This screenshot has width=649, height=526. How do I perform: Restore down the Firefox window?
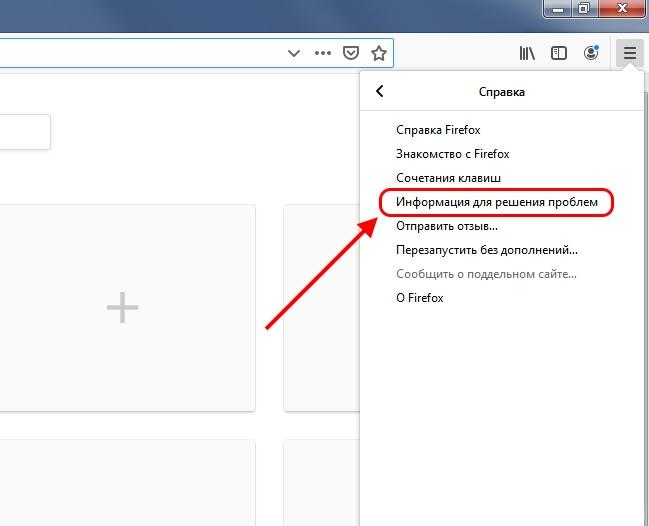(584, 9)
